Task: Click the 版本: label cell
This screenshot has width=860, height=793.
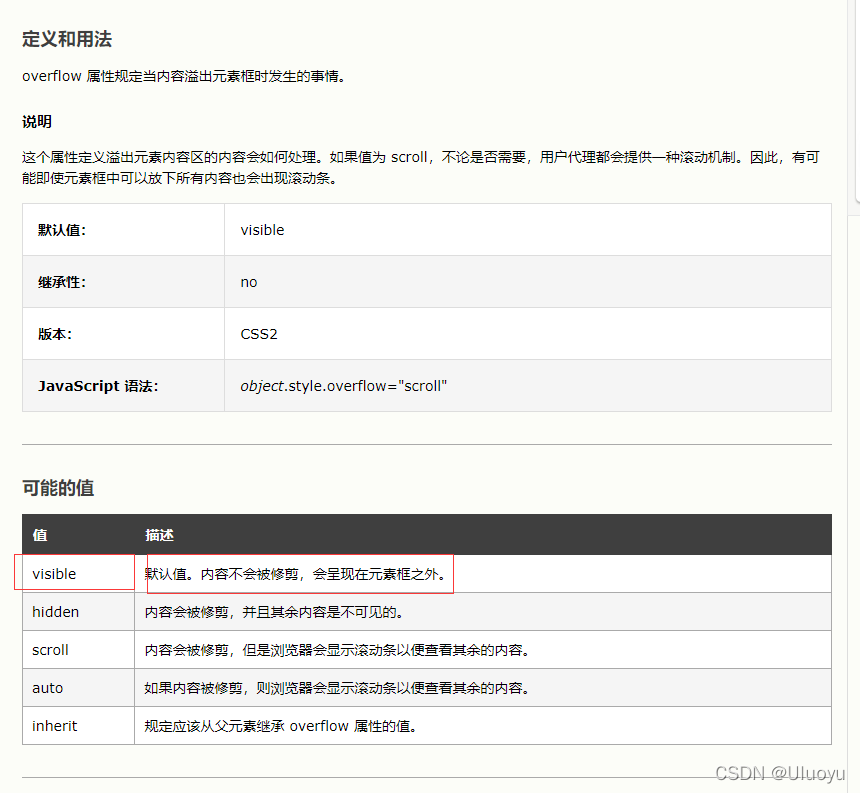Action: tap(123, 334)
